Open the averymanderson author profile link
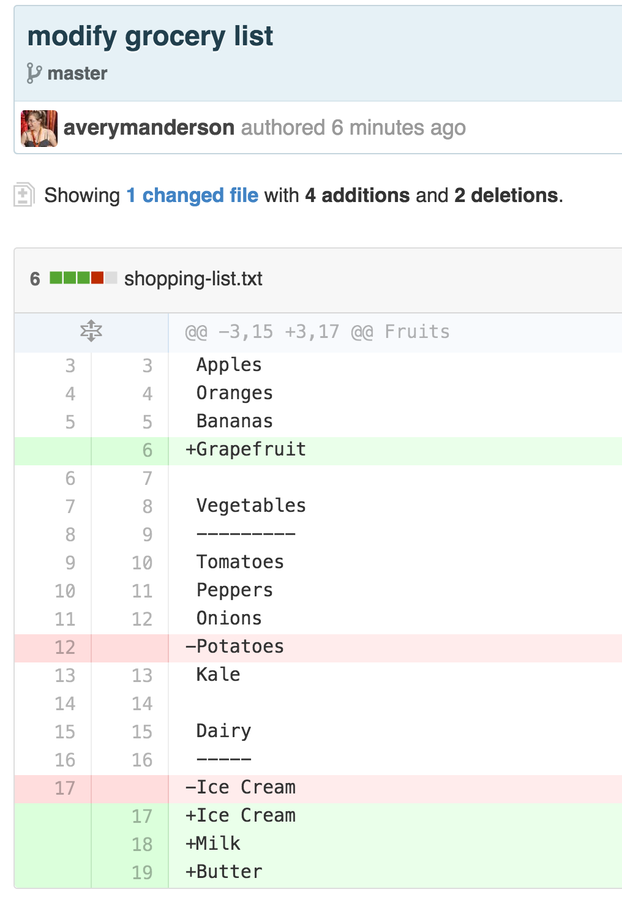Screen dimensions: 622x900 pyautogui.click(x=149, y=128)
